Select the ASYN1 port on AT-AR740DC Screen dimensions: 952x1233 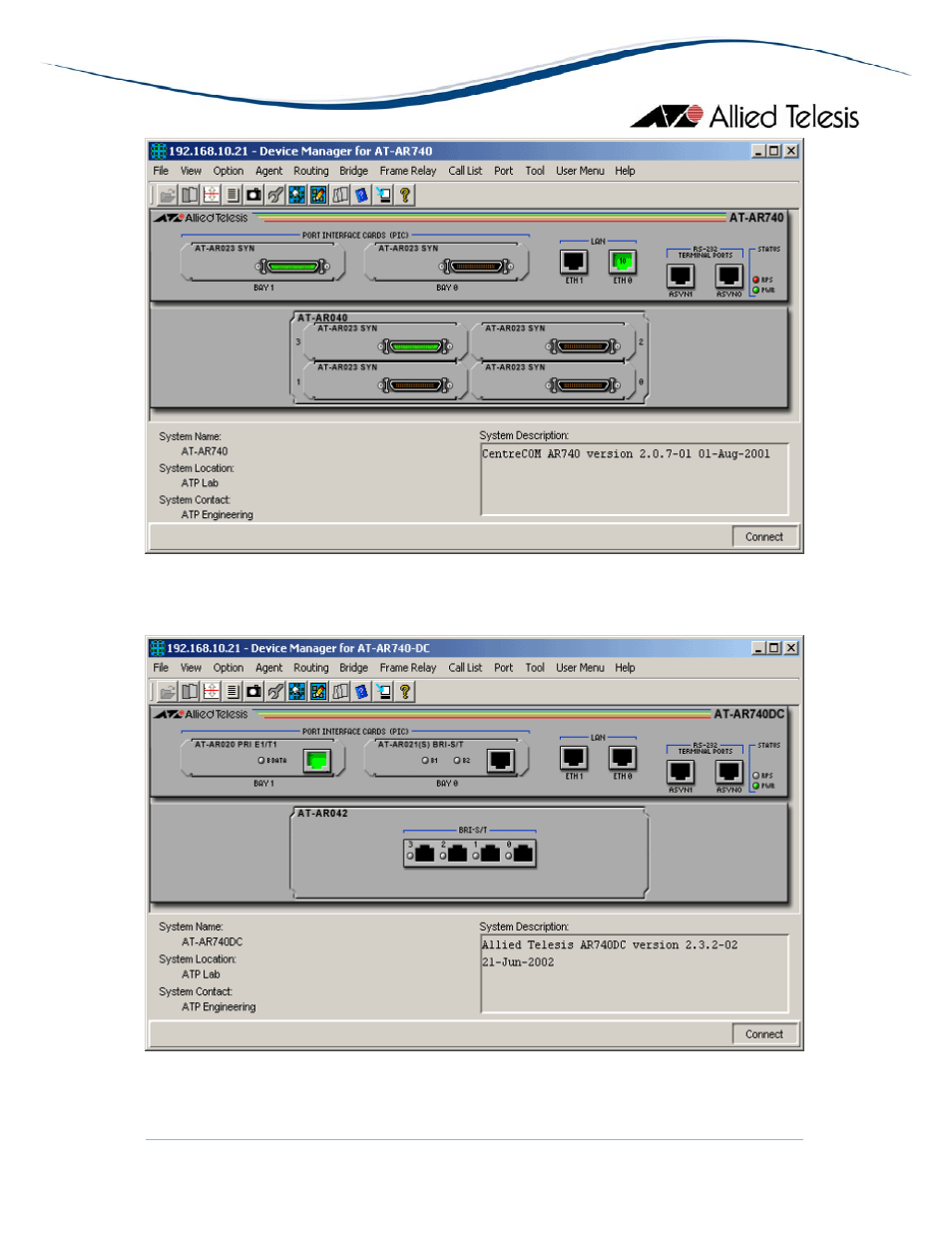[x=681, y=772]
